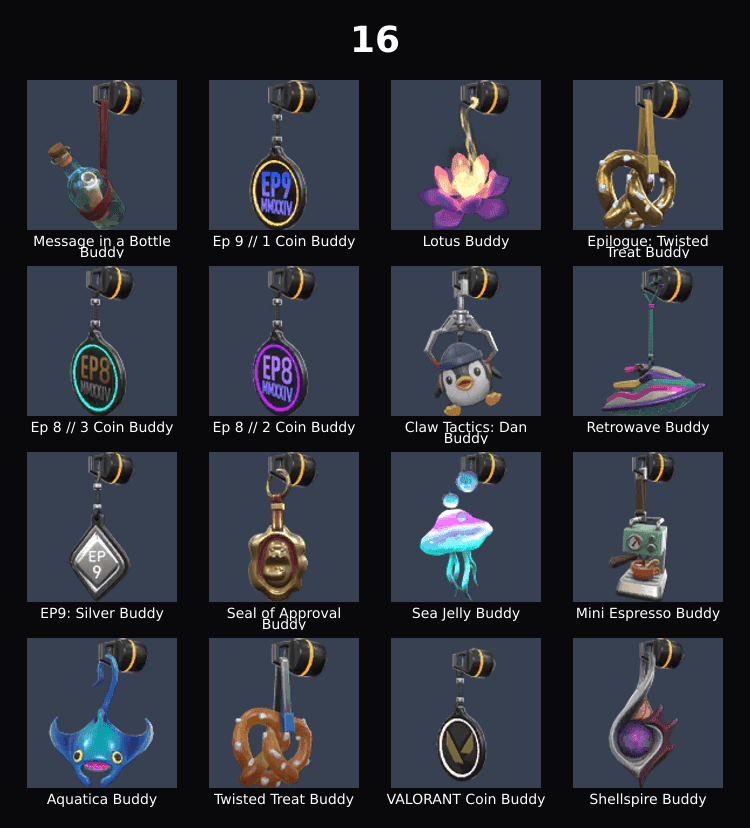Select the VALORANT Coin Buddy
750x828 pixels.
pyautogui.click(x=466, y=712)
